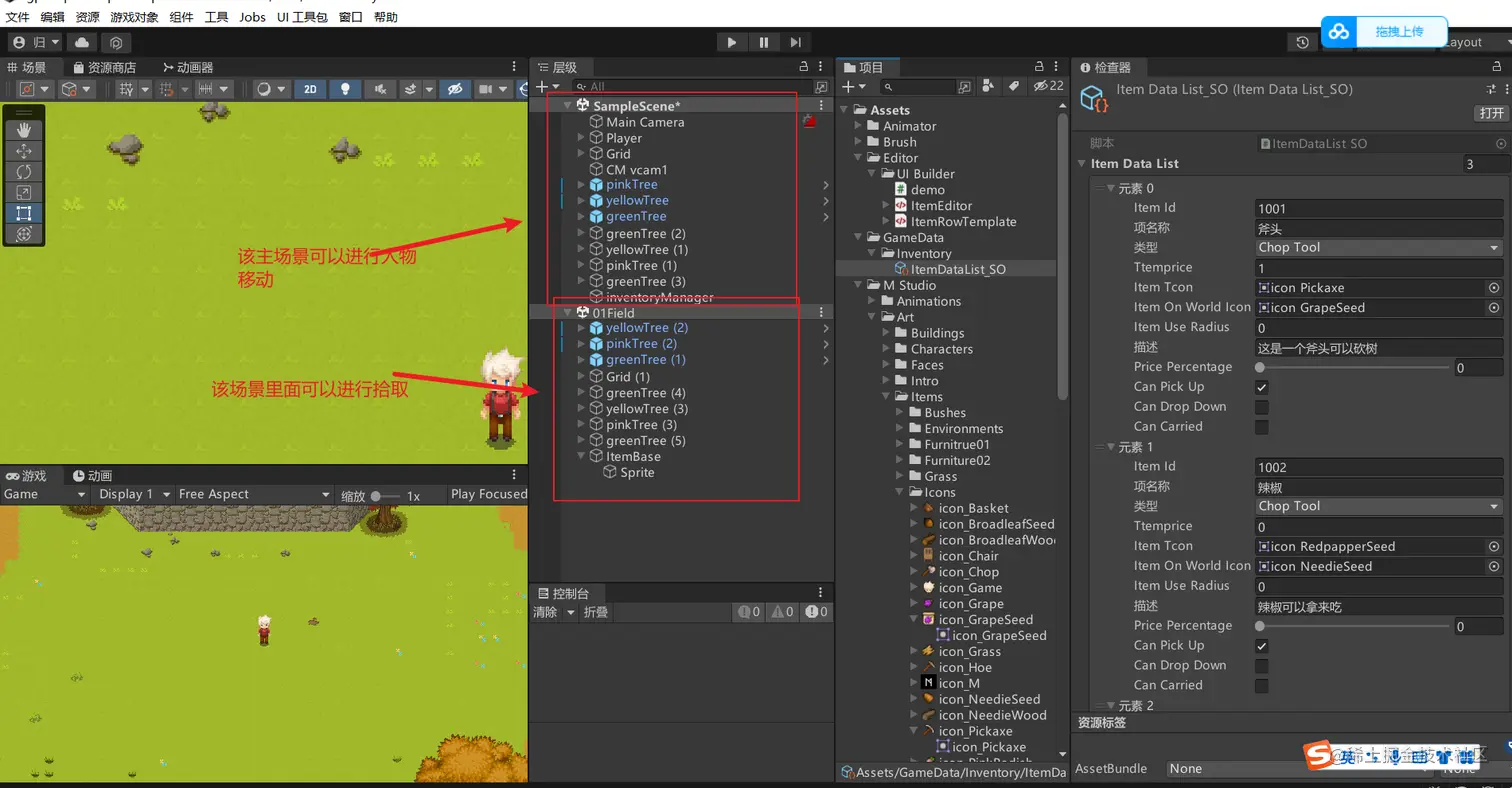Uncheck Can Pick Up for element 0
Image resolution: width=1512 pixels, height=788 pixels.
coord(1262,387)
